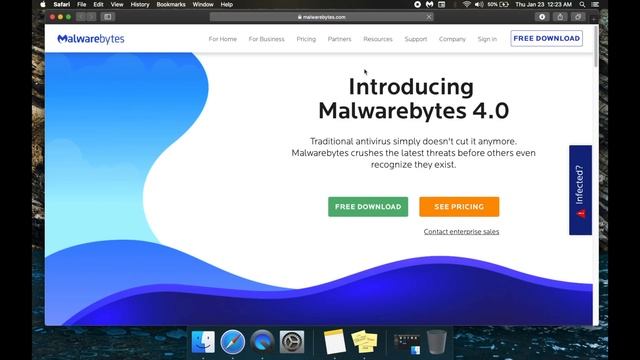Click the battery status icon

click(504, 4)
